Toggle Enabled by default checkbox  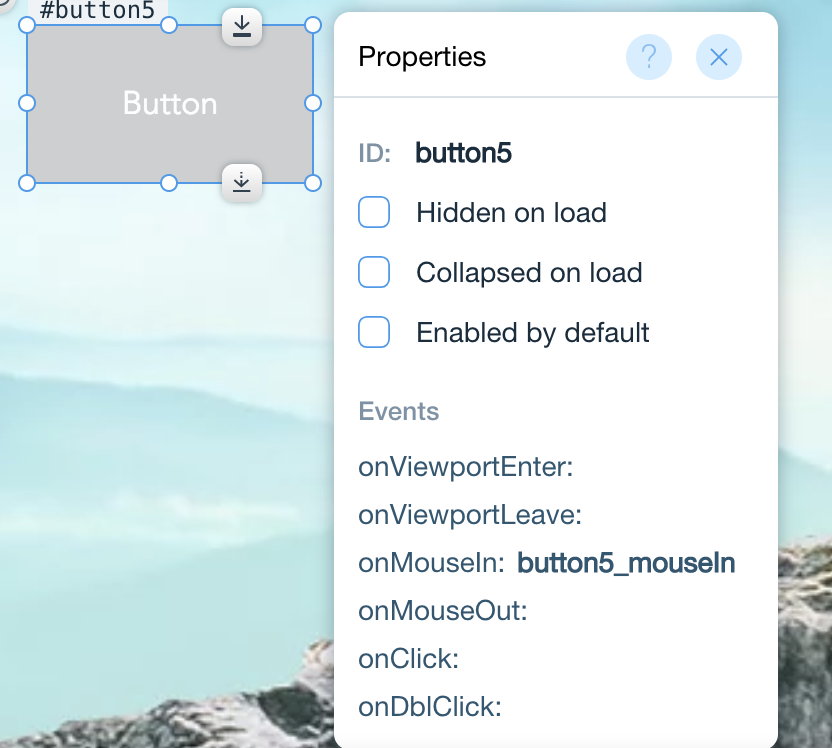pos(374,332)
